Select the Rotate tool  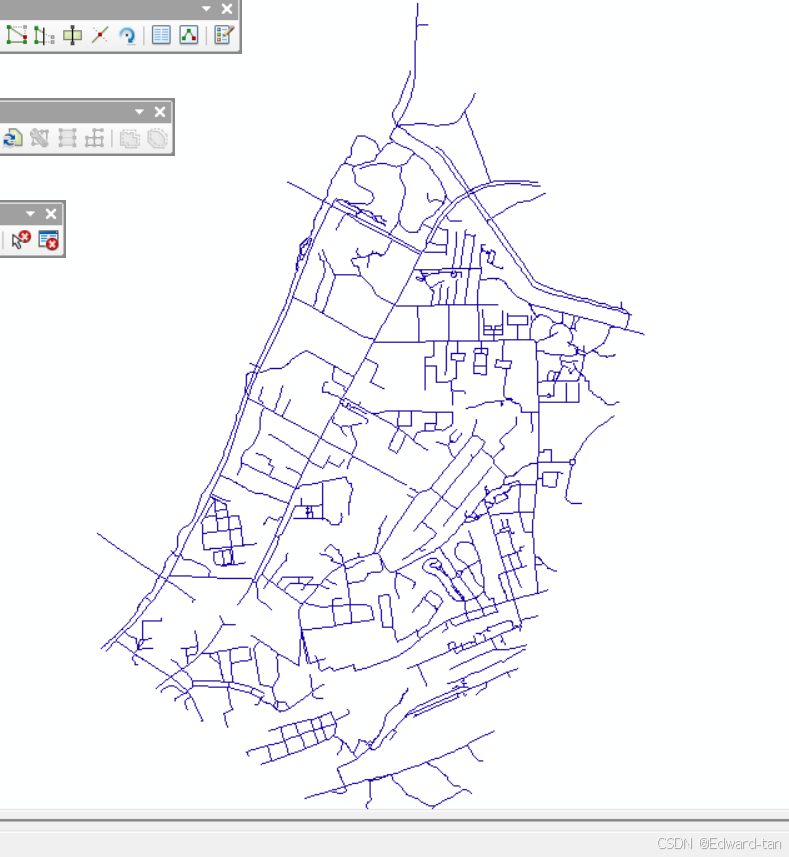(127, 36)
